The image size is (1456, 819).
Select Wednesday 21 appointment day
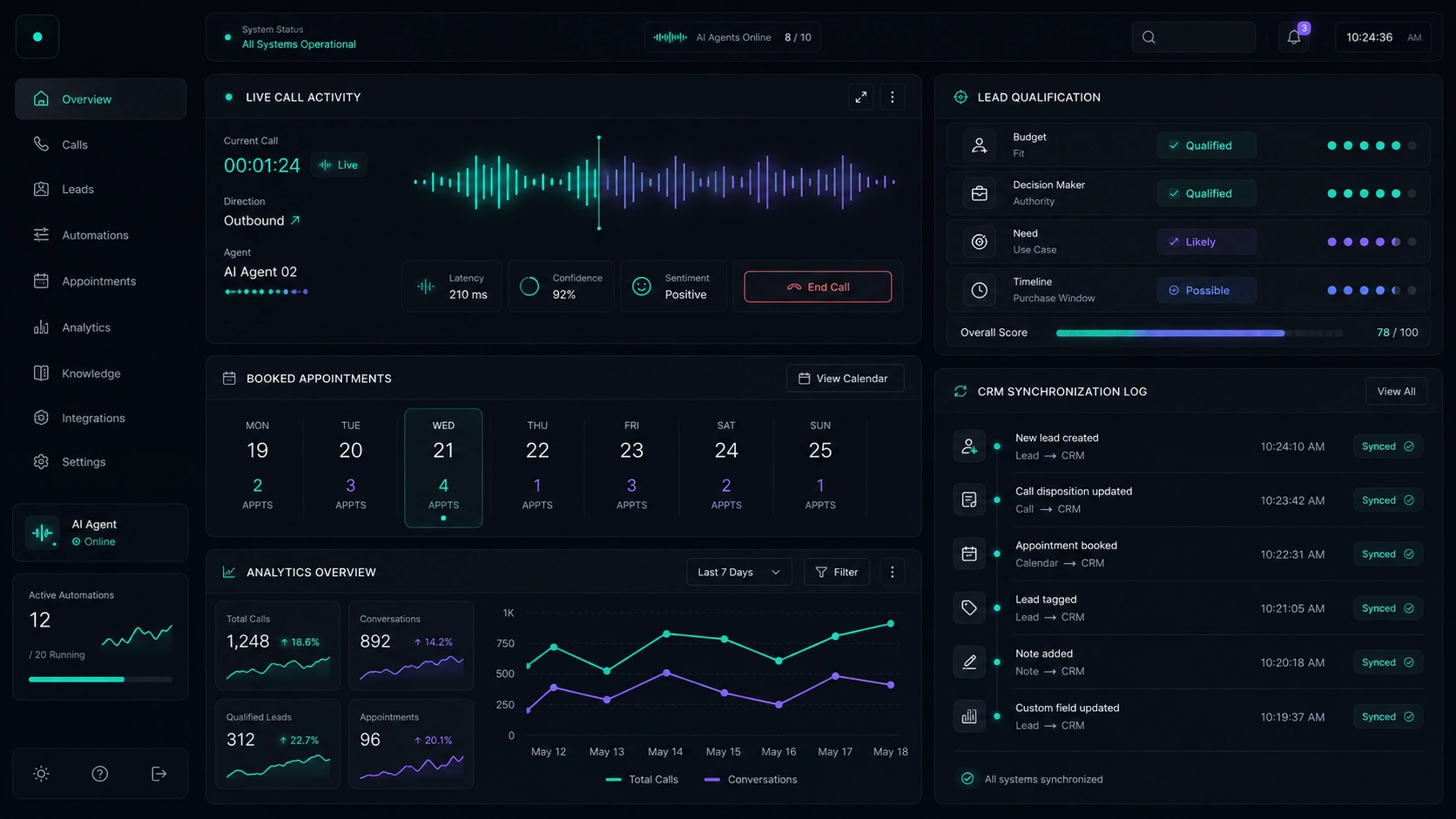tap(443, 468)
